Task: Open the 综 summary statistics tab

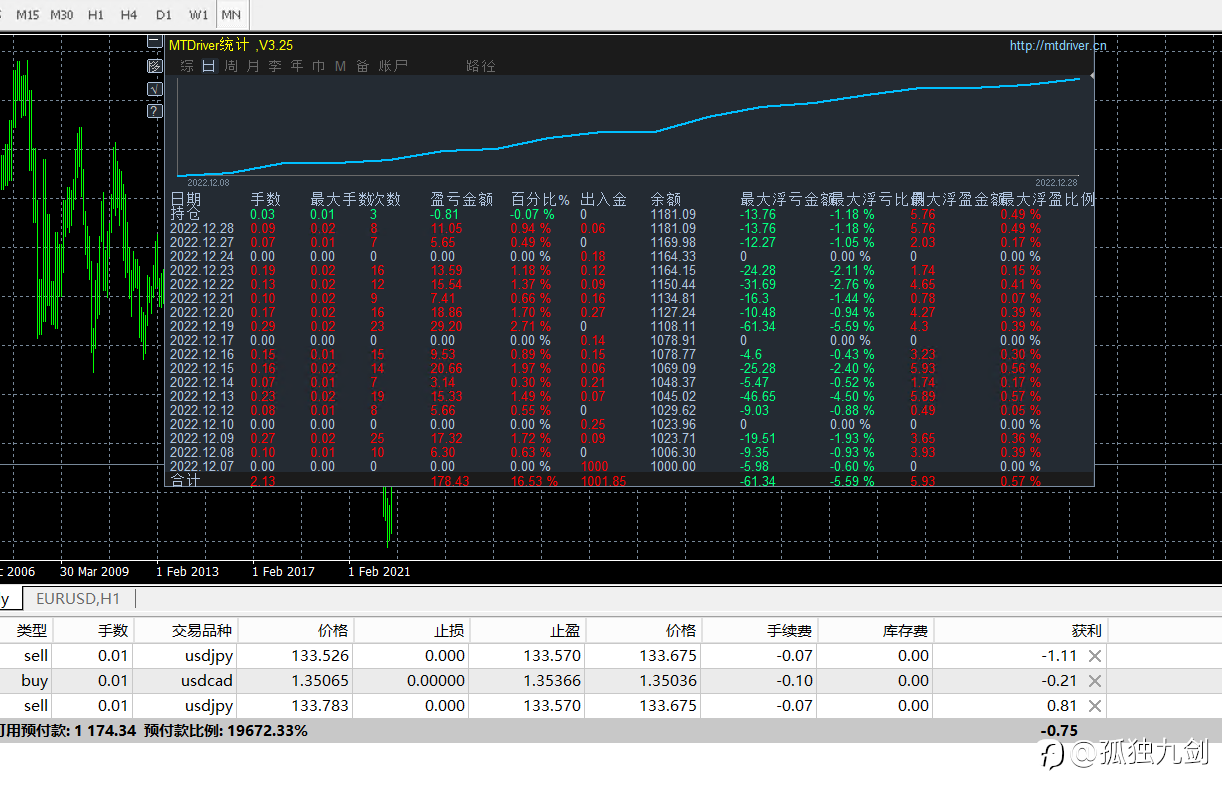Action: point(187,66)
